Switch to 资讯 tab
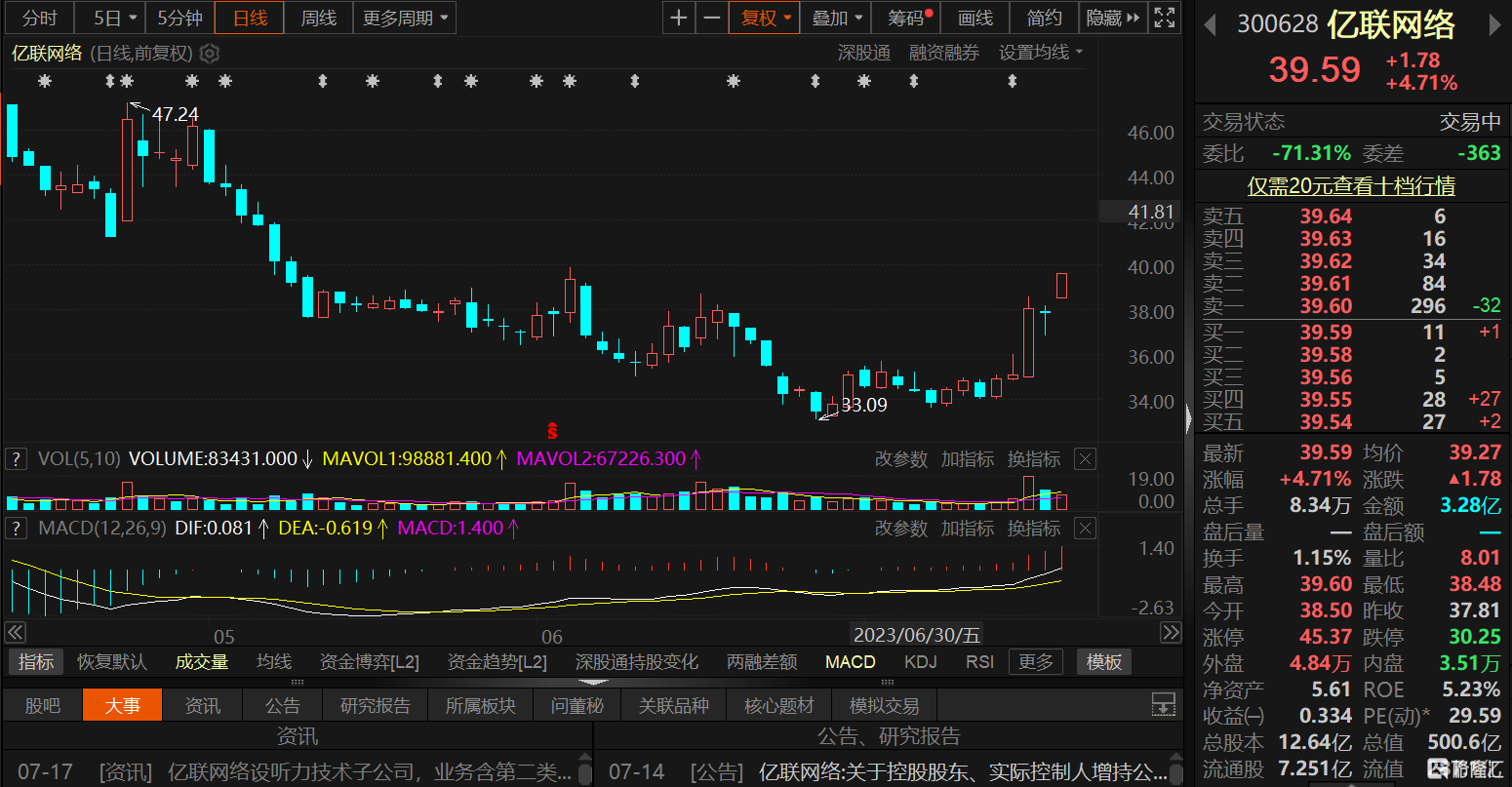The height and width of the screenshot is (787, 1512). click(203, 705)
